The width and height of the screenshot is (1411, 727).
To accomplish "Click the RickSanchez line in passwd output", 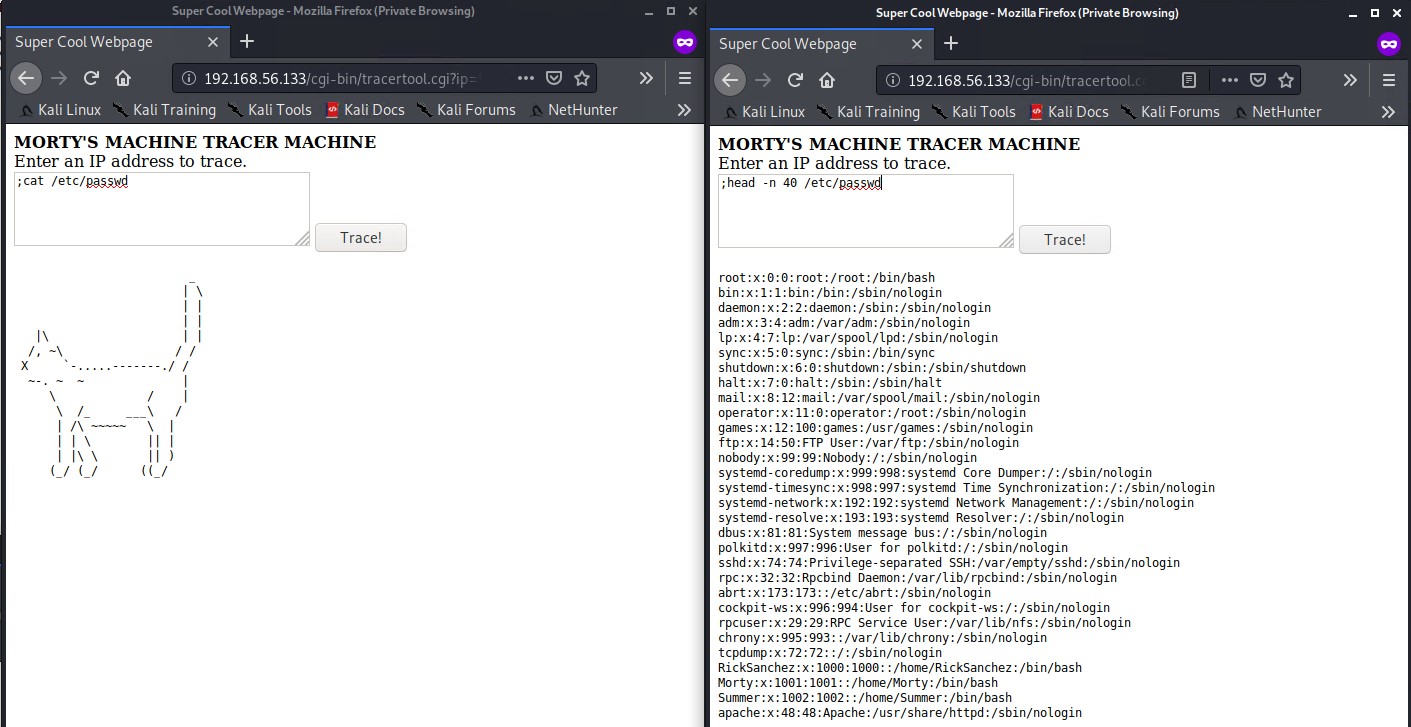I will [900, 668].
